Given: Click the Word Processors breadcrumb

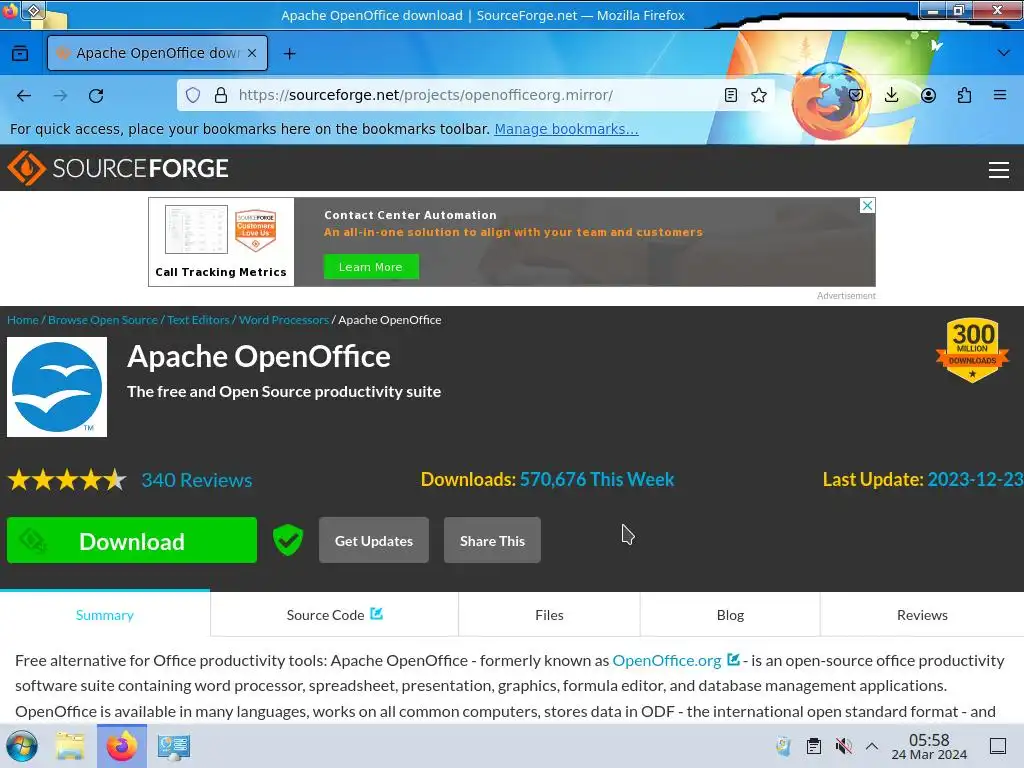Looking at the screenshot, I should click(284, 320).
